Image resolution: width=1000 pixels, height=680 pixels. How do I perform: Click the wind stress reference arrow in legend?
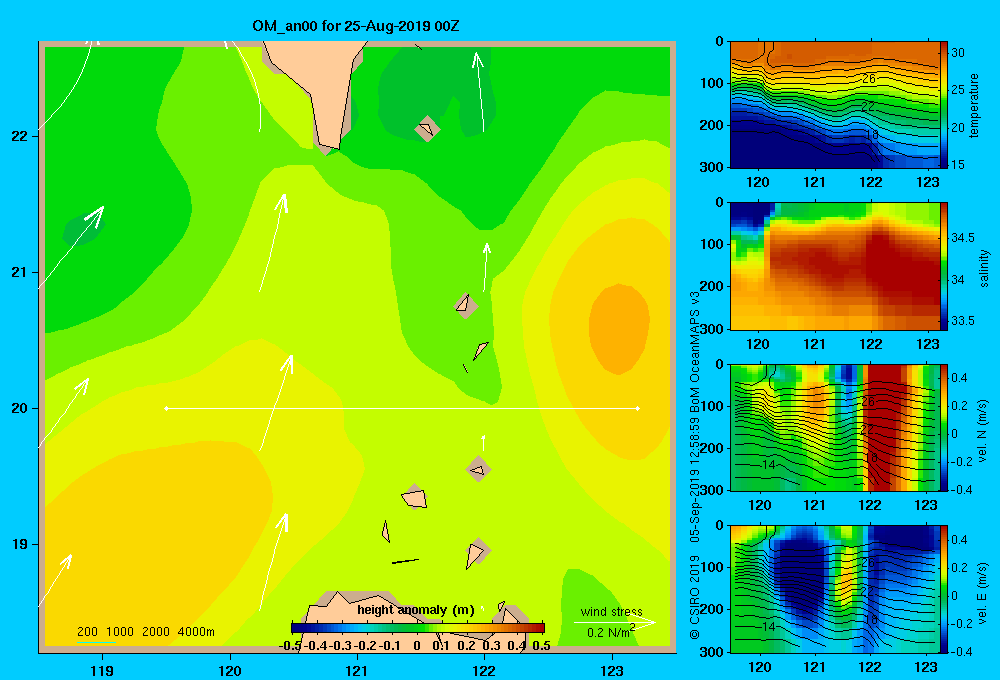click(x=615, y=623)
